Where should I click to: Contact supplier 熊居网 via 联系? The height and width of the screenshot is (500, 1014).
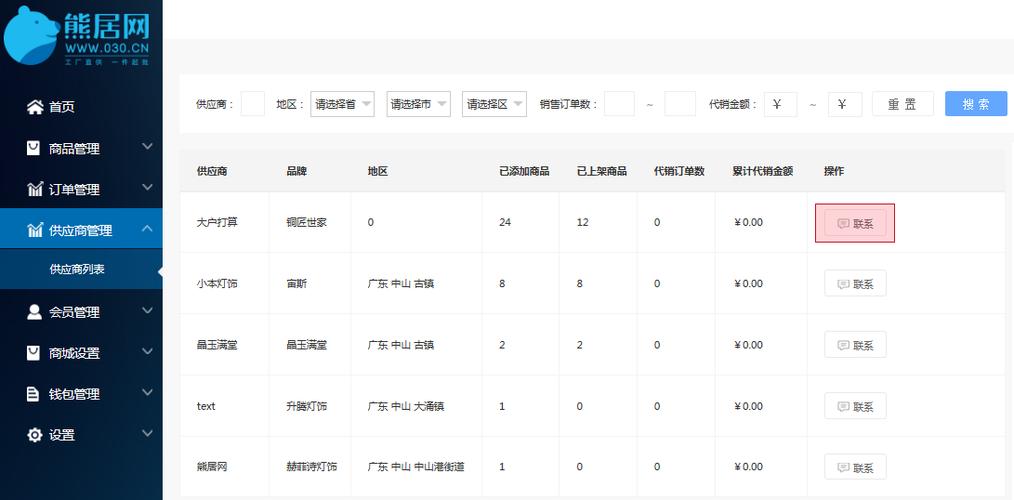pos(855,467)
